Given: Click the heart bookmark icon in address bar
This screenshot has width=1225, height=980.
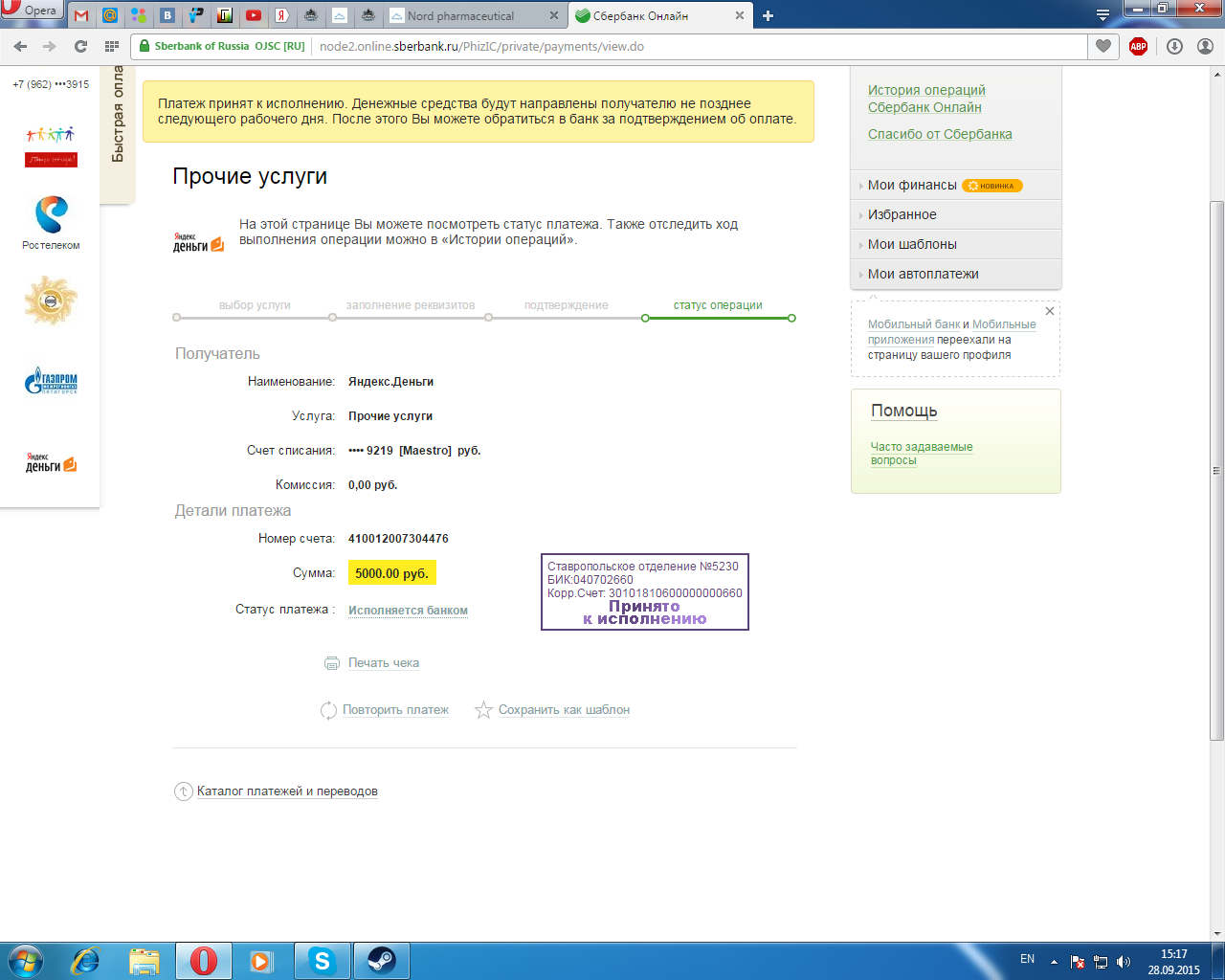Looking at the screenshot, I should [1103, 46].
